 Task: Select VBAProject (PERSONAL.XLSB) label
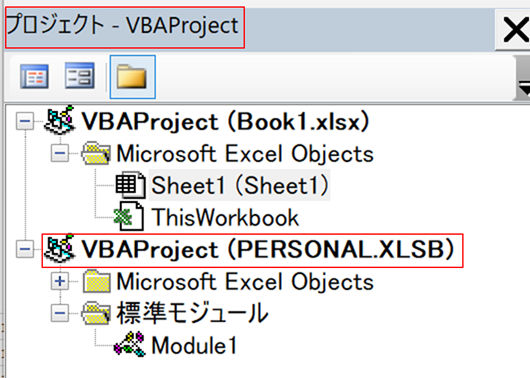point(268,250)
